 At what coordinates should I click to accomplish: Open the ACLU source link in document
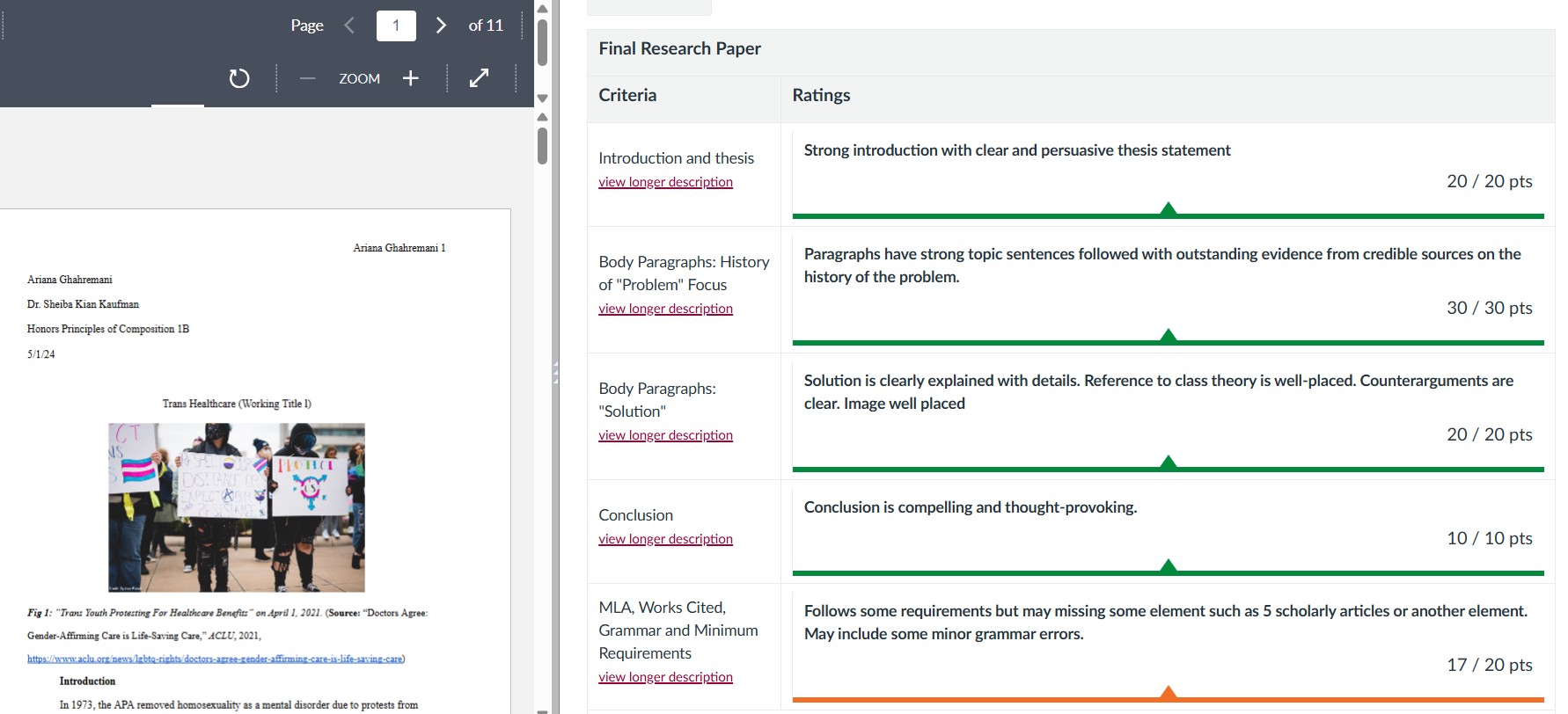[x=216, y=659]
